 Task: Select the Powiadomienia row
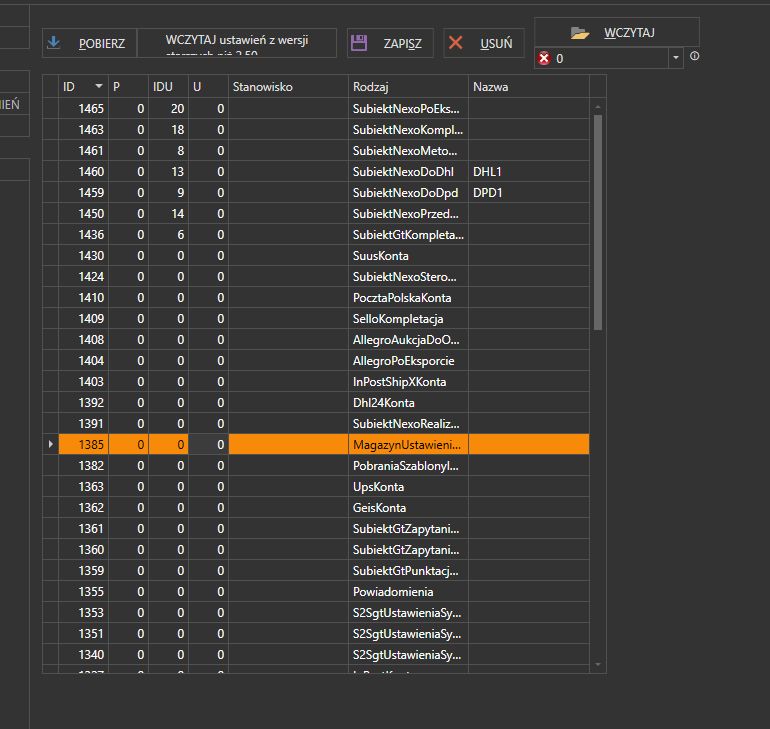(324, 592)
